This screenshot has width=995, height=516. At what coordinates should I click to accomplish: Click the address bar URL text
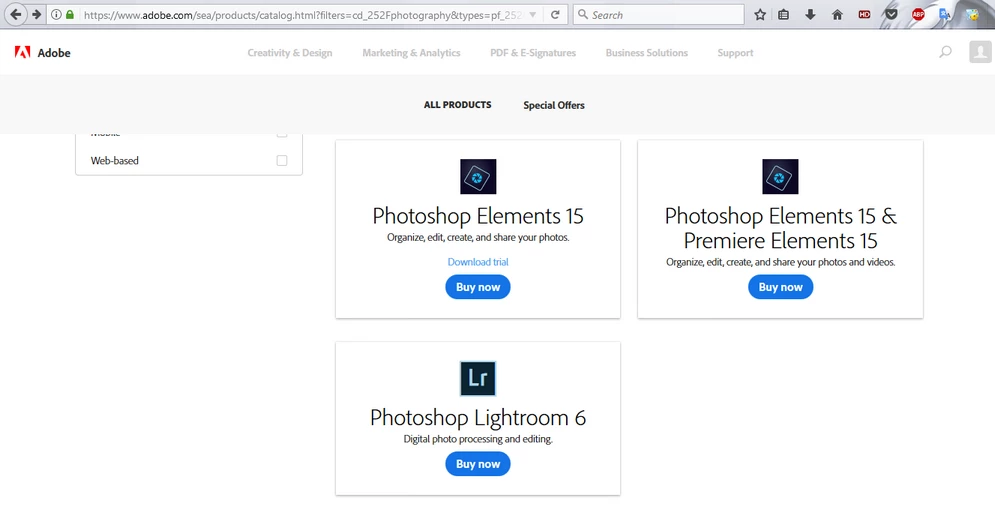(x=303, y=15)
